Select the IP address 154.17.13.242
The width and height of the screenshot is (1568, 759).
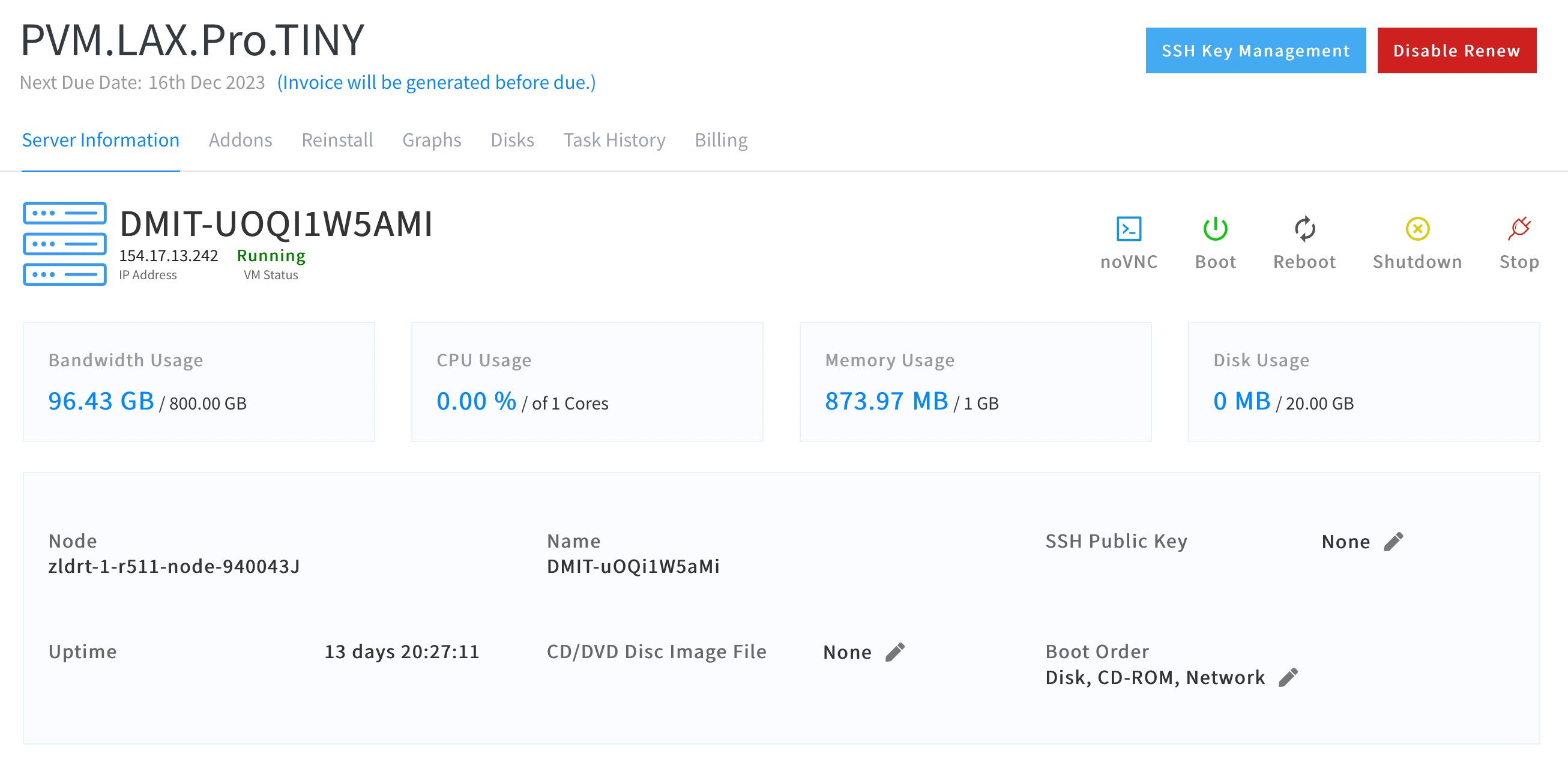168,256
